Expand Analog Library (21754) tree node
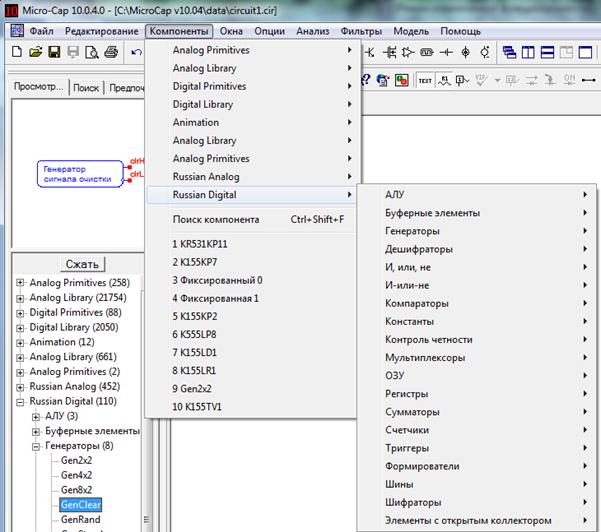The height and width of the screenshot is (532, 601). tap(20, 298)
